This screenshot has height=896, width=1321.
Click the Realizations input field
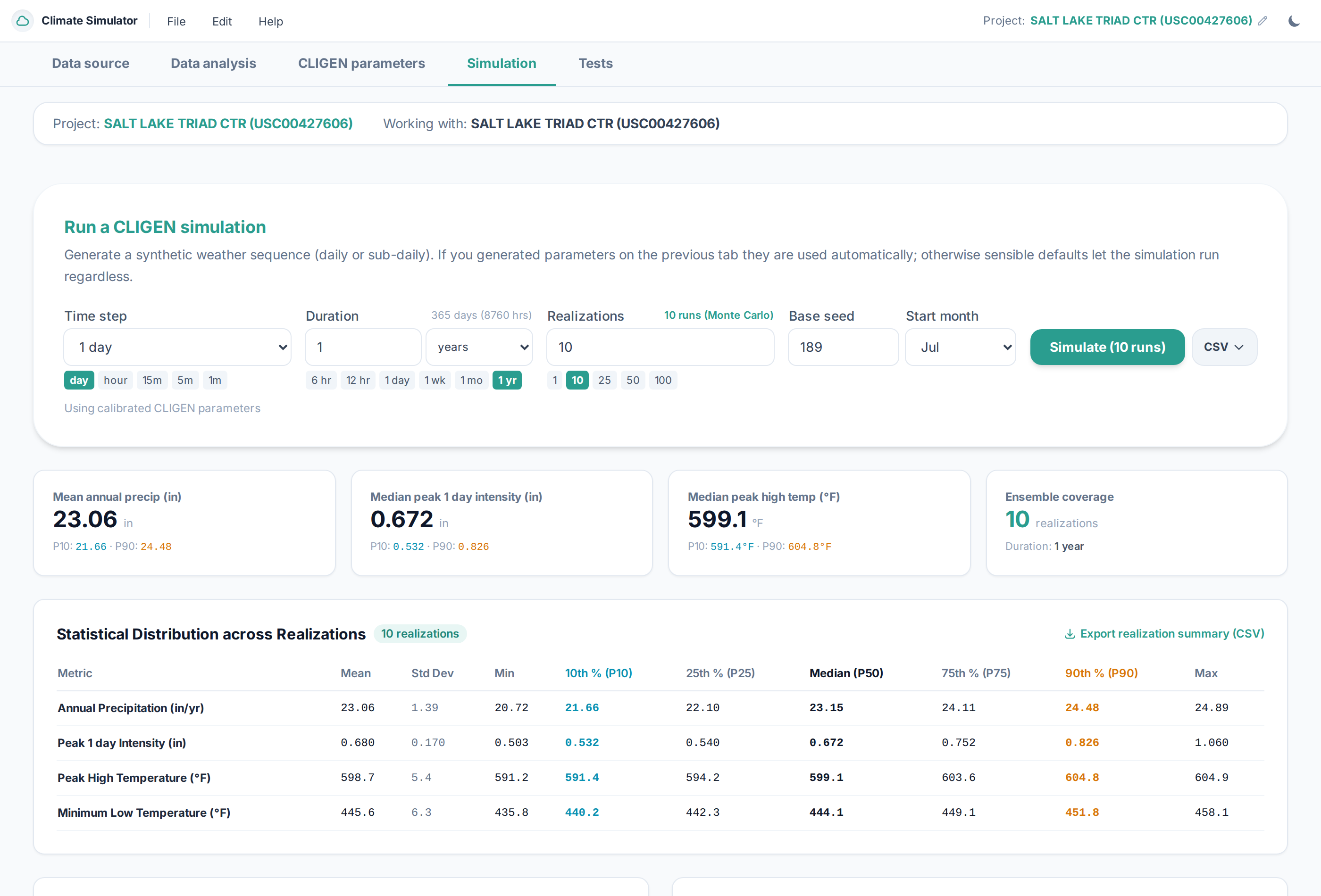[660, 347]
